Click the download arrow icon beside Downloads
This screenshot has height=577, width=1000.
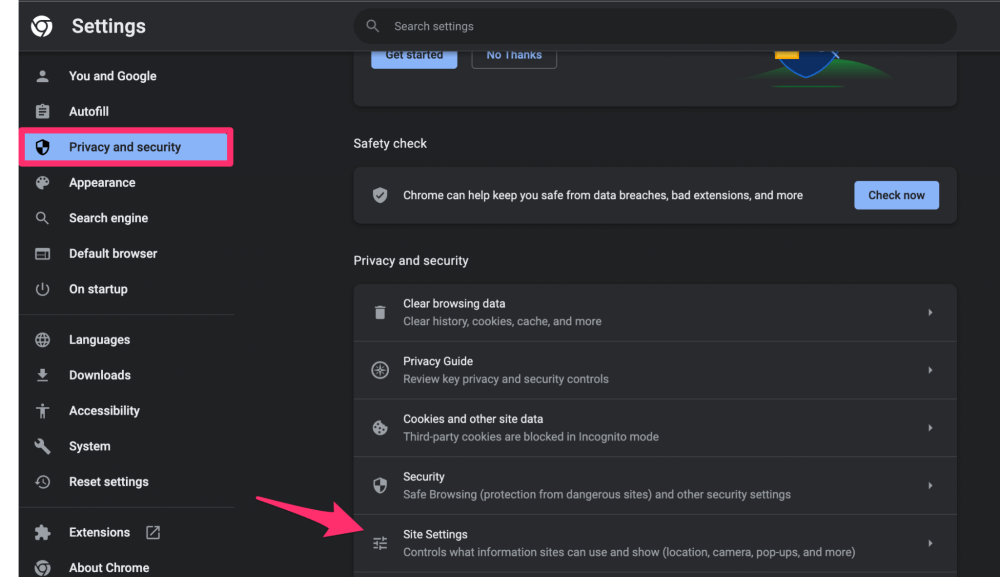point(43,376)
